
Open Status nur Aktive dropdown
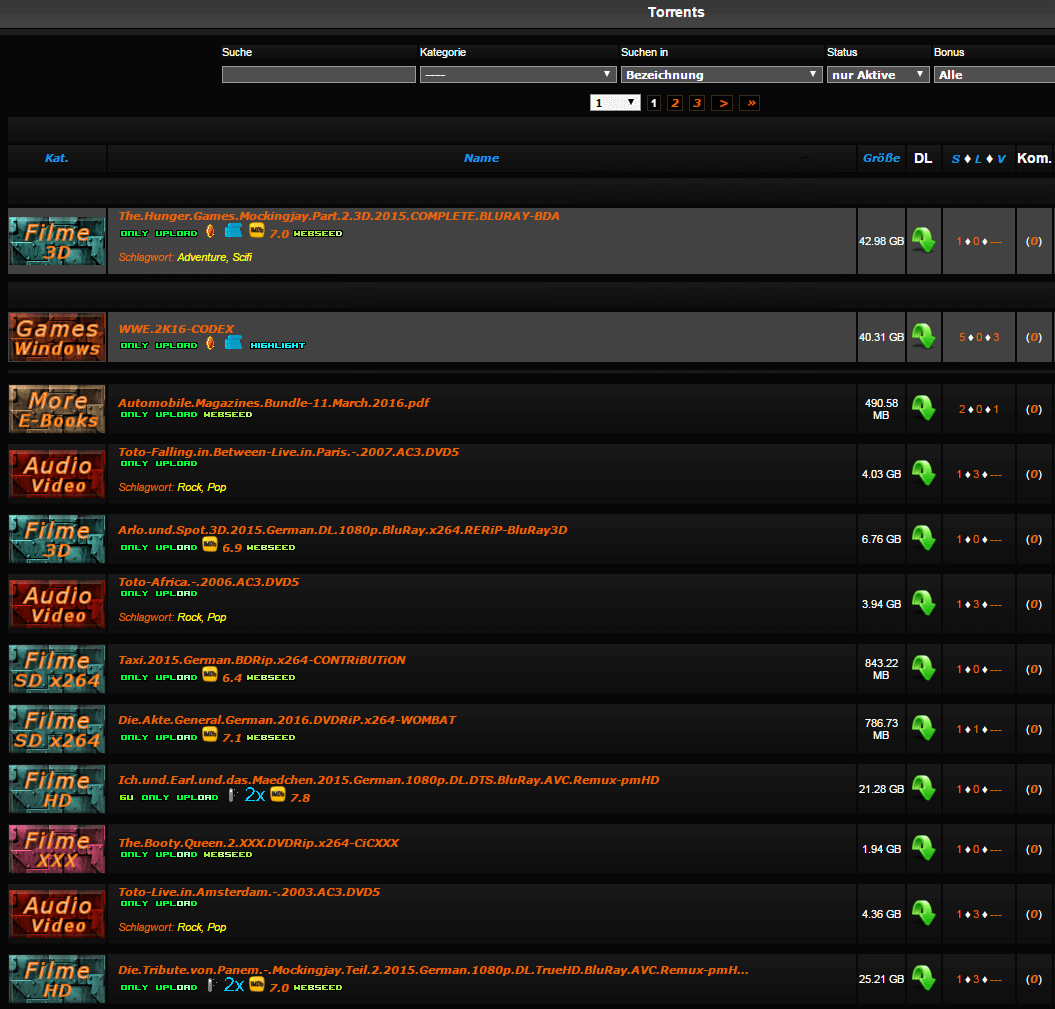[878, 75]
